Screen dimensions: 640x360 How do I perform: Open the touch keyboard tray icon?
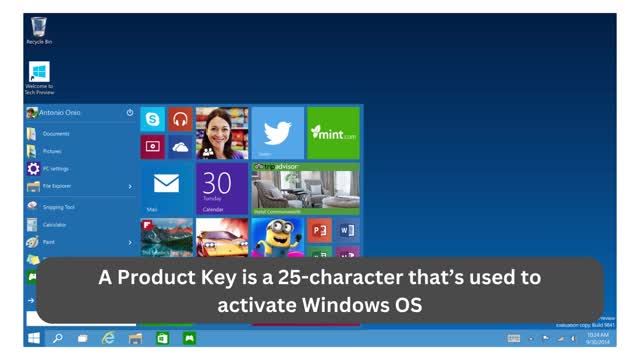click(514, 338)
